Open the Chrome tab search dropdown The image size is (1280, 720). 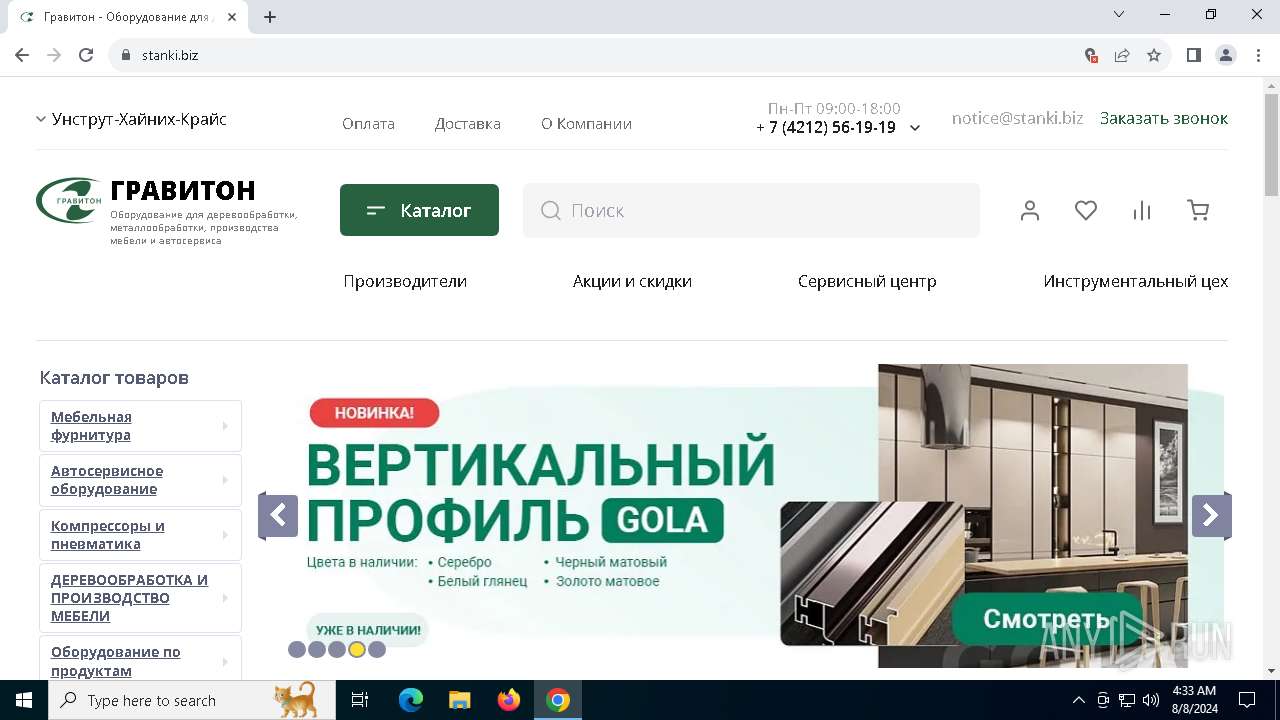1119,14
